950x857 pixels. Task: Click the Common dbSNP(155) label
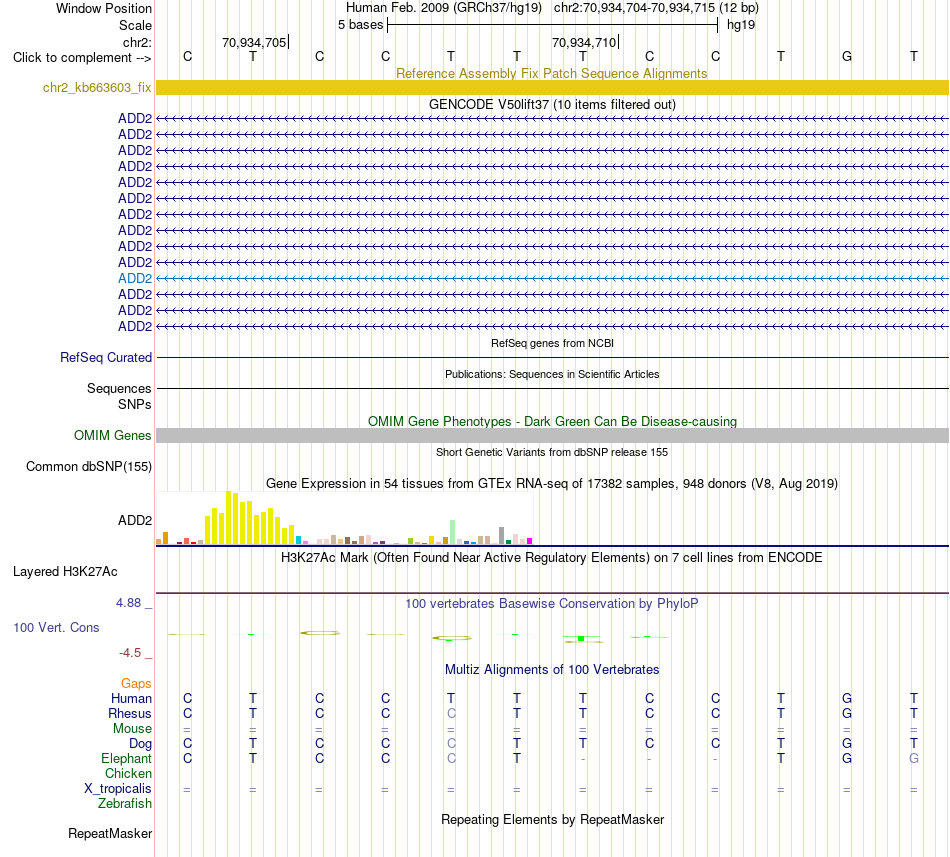click(88, 466)
